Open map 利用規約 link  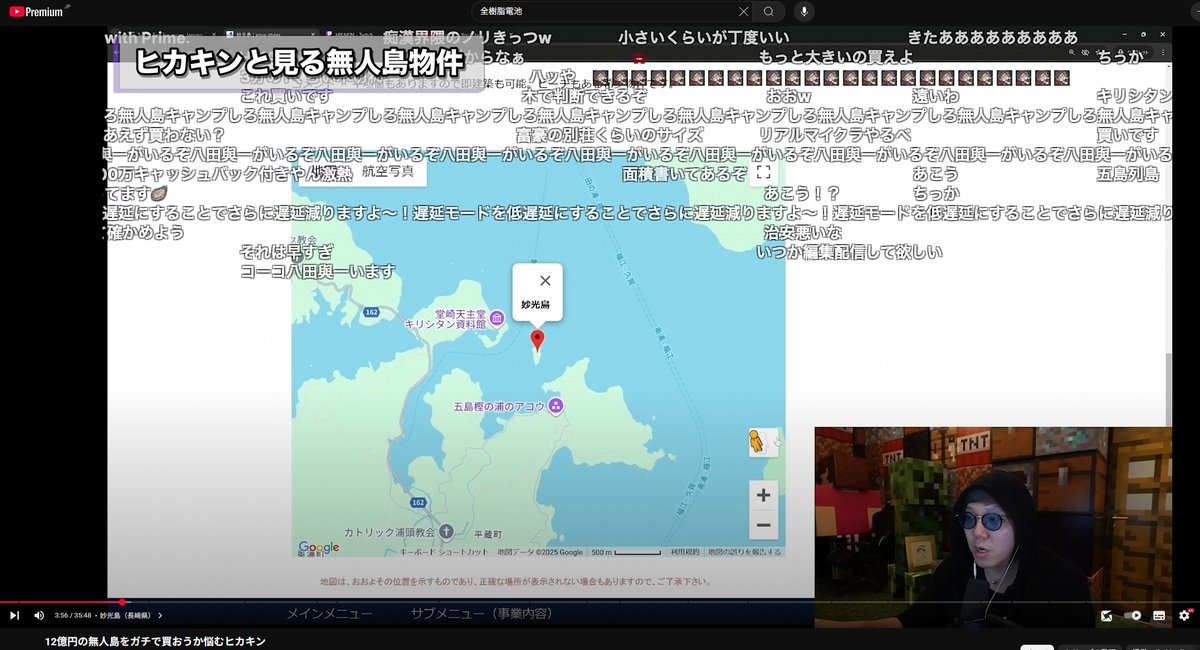point(685,552)
